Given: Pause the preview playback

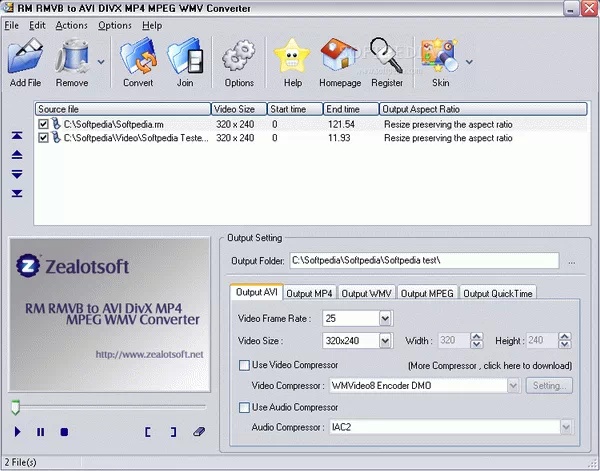Looking at the screenshot, I should tap(41, 432).
